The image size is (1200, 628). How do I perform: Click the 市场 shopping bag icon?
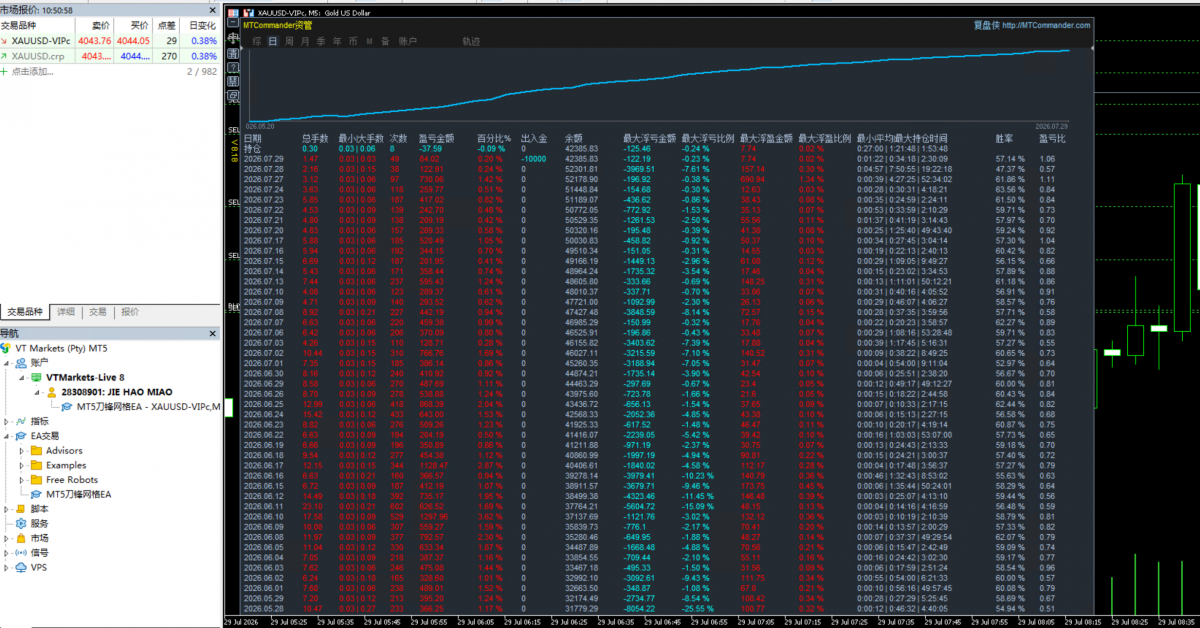[x=21, y=538]
